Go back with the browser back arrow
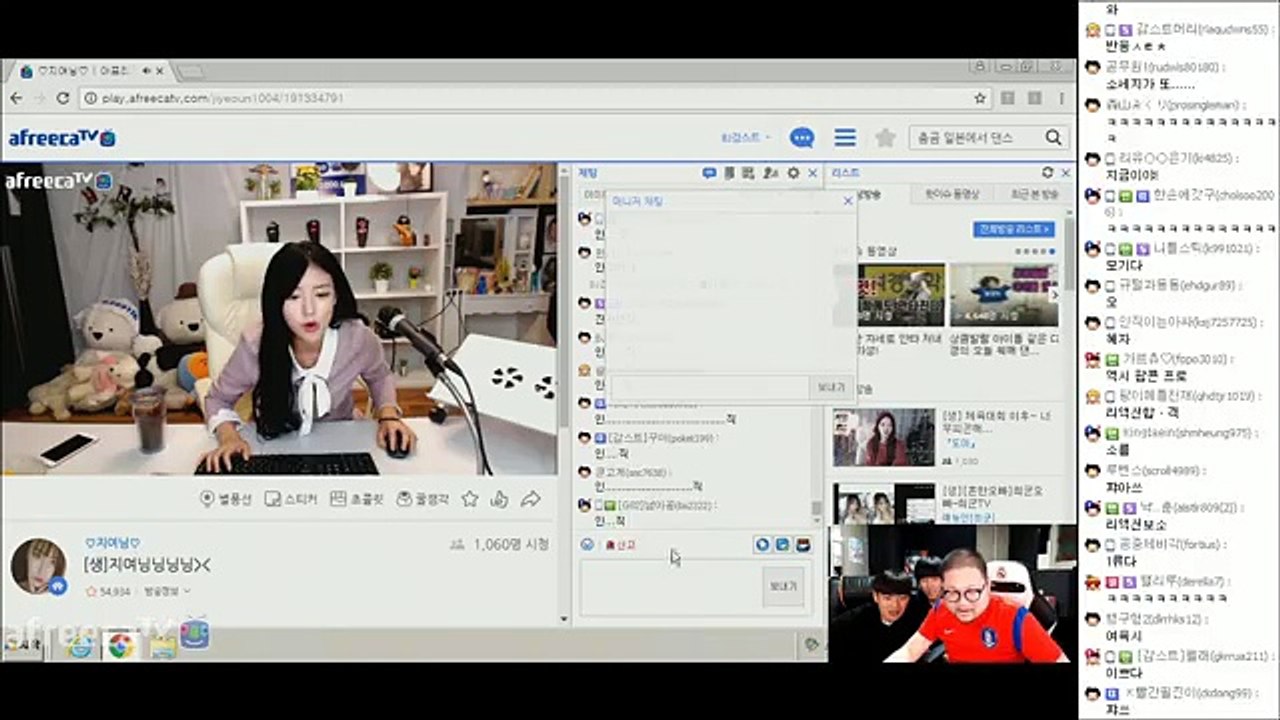1280x720 pixels. (16, 98)
